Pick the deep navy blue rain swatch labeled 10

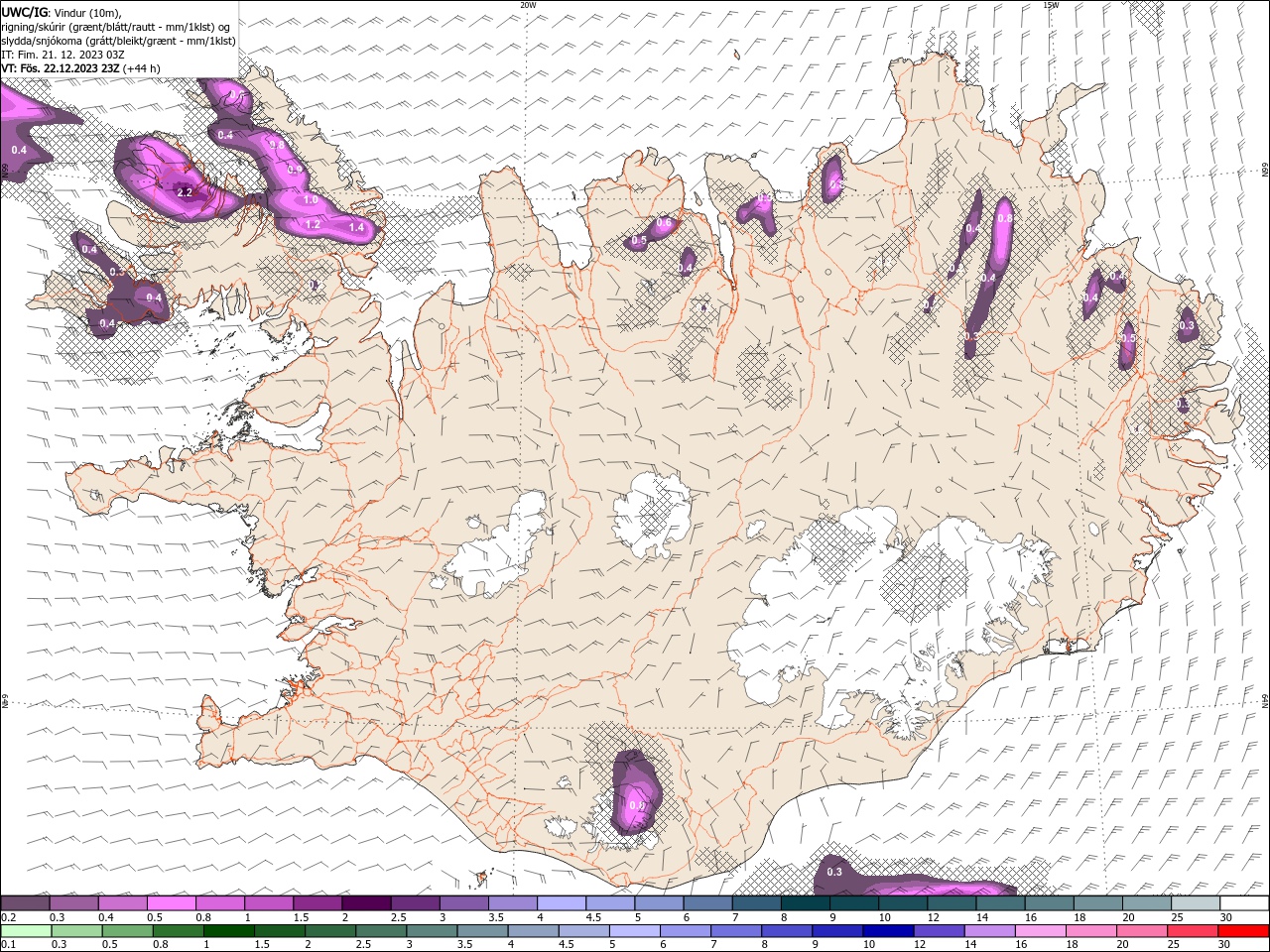coord(887,930)
